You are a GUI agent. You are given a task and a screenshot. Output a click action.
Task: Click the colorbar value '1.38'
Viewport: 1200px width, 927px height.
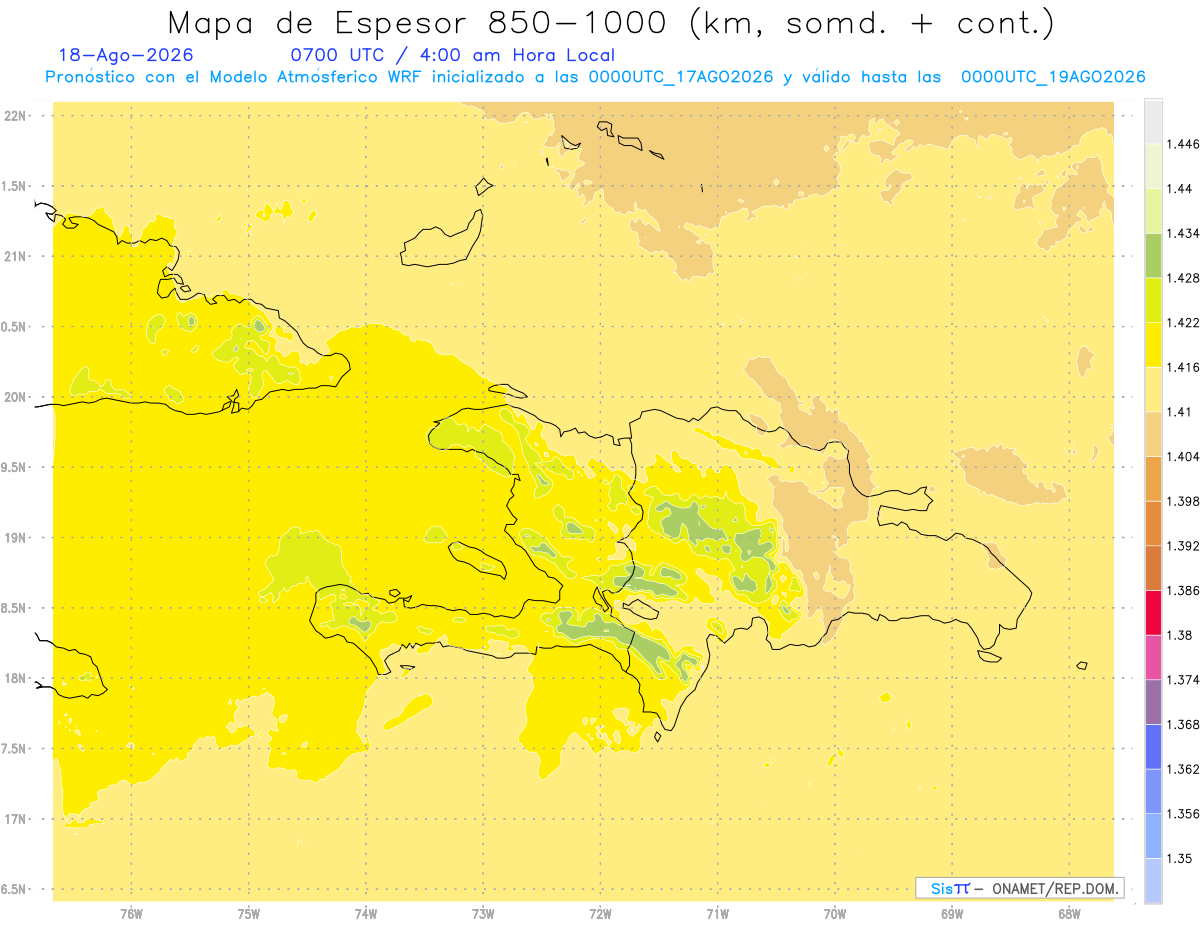[x=1178, y=635]
